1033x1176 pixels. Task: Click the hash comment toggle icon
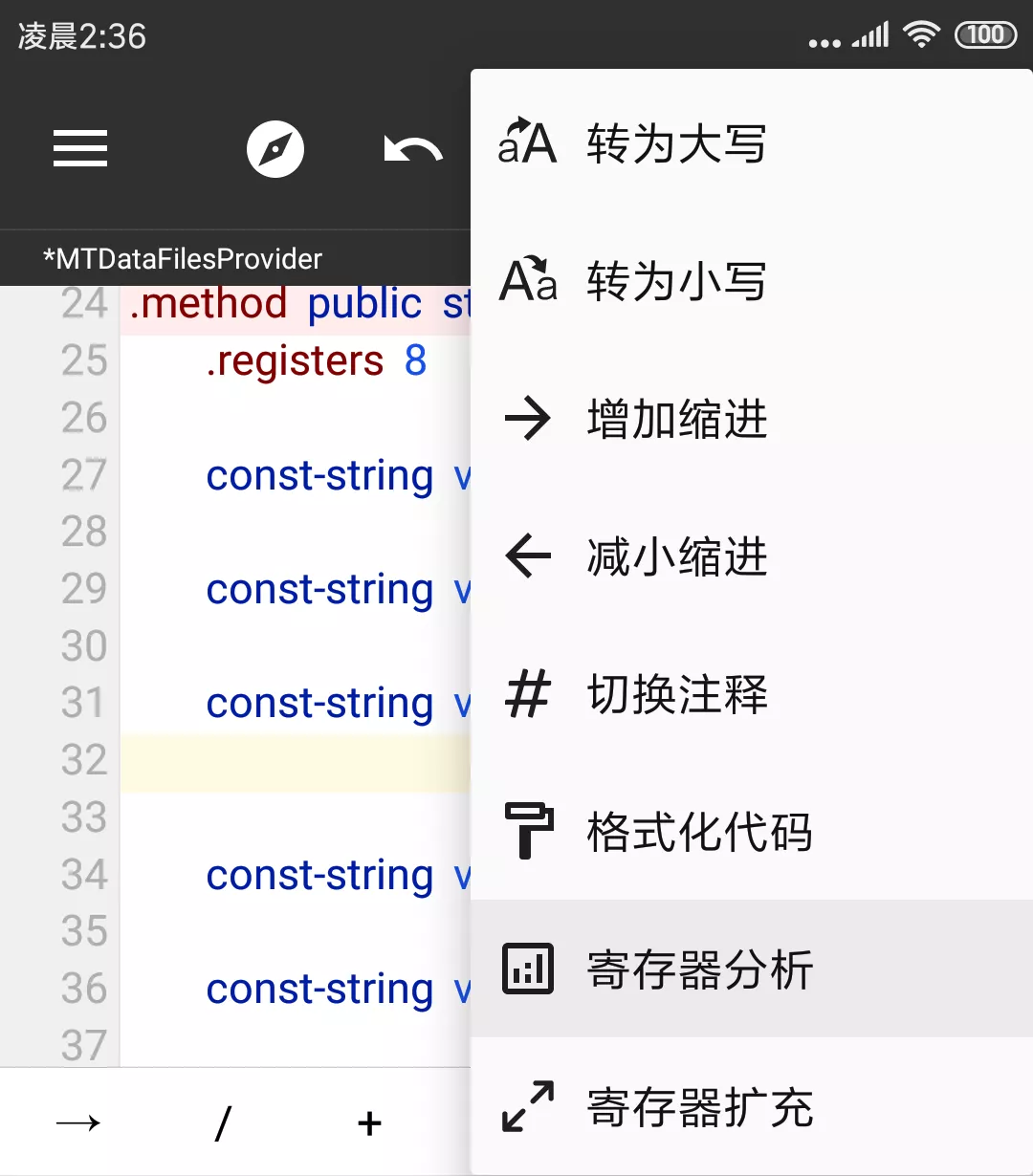527,694
